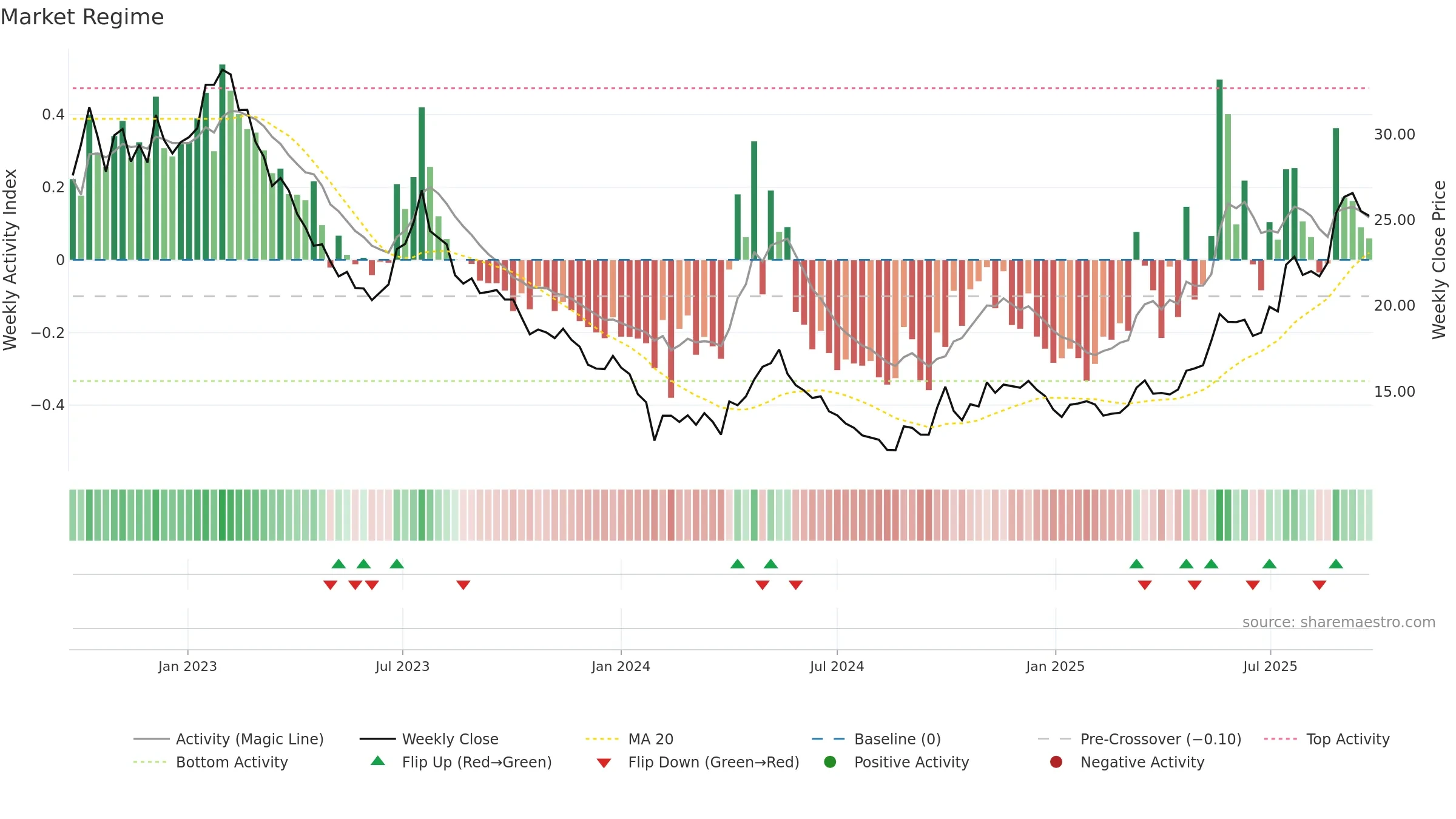Click the 20.00 price axis label
The height and width of the screenshot is (819, 1456).
click(1394, 305)
